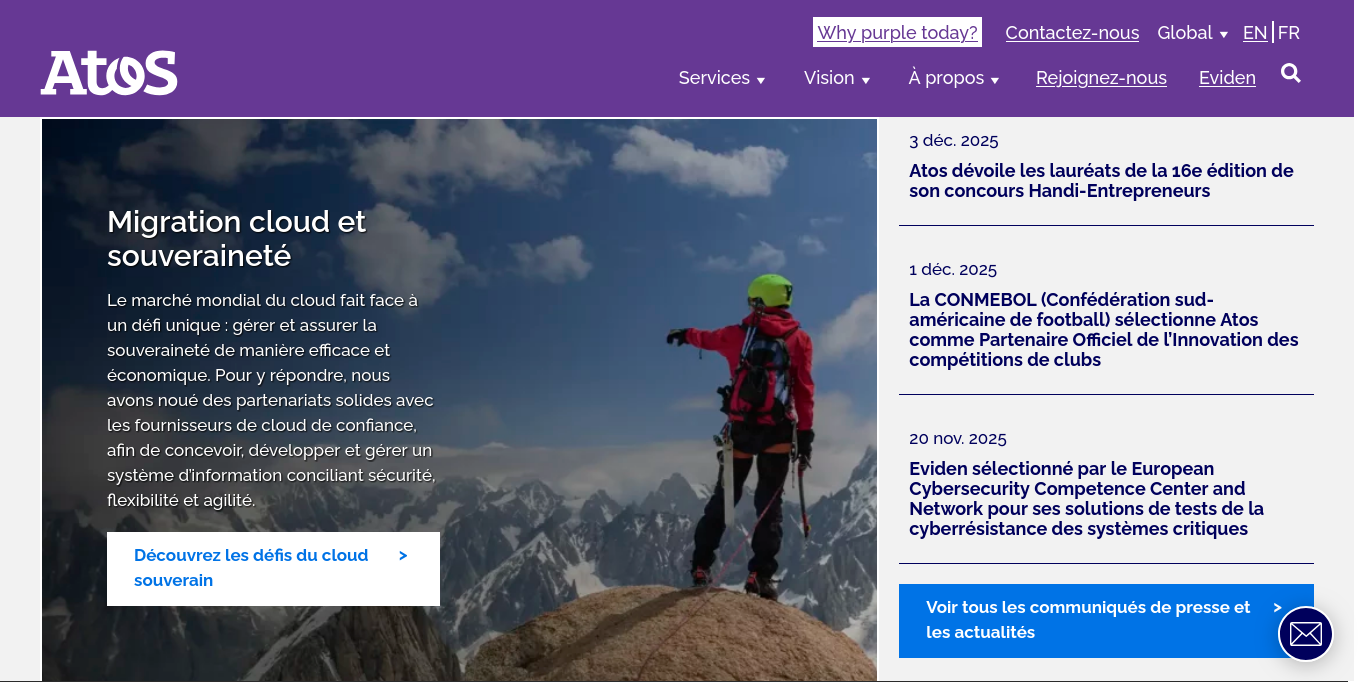Viewport: 1366px width, 682px height.
Task: Open the Services dropdown menu
Action: pos(721,78)
